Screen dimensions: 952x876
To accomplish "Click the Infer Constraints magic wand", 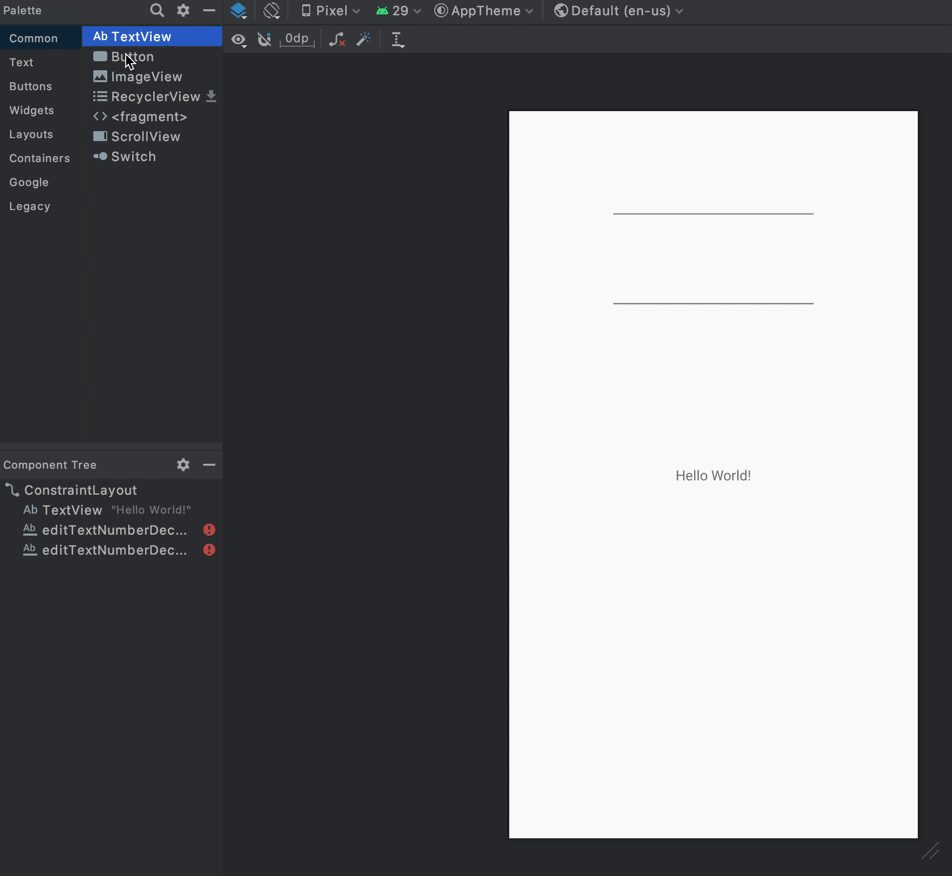I will click(363, 40).
